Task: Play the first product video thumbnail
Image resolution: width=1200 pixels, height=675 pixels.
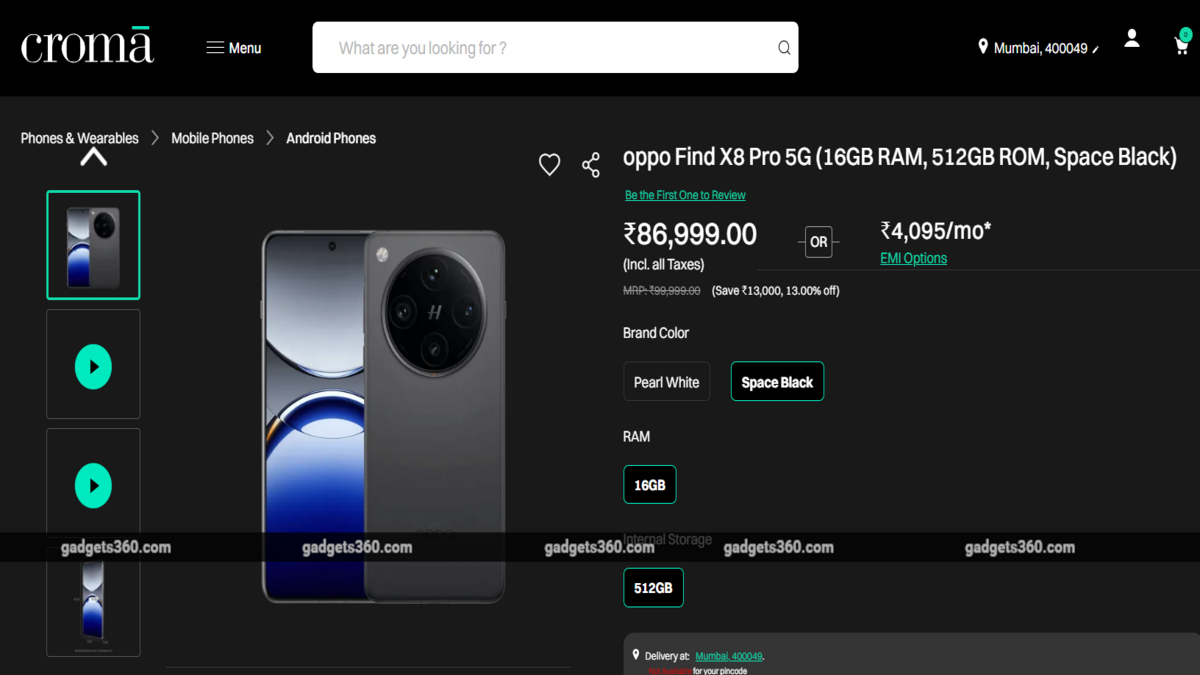Action: click(x=93, y=366)
